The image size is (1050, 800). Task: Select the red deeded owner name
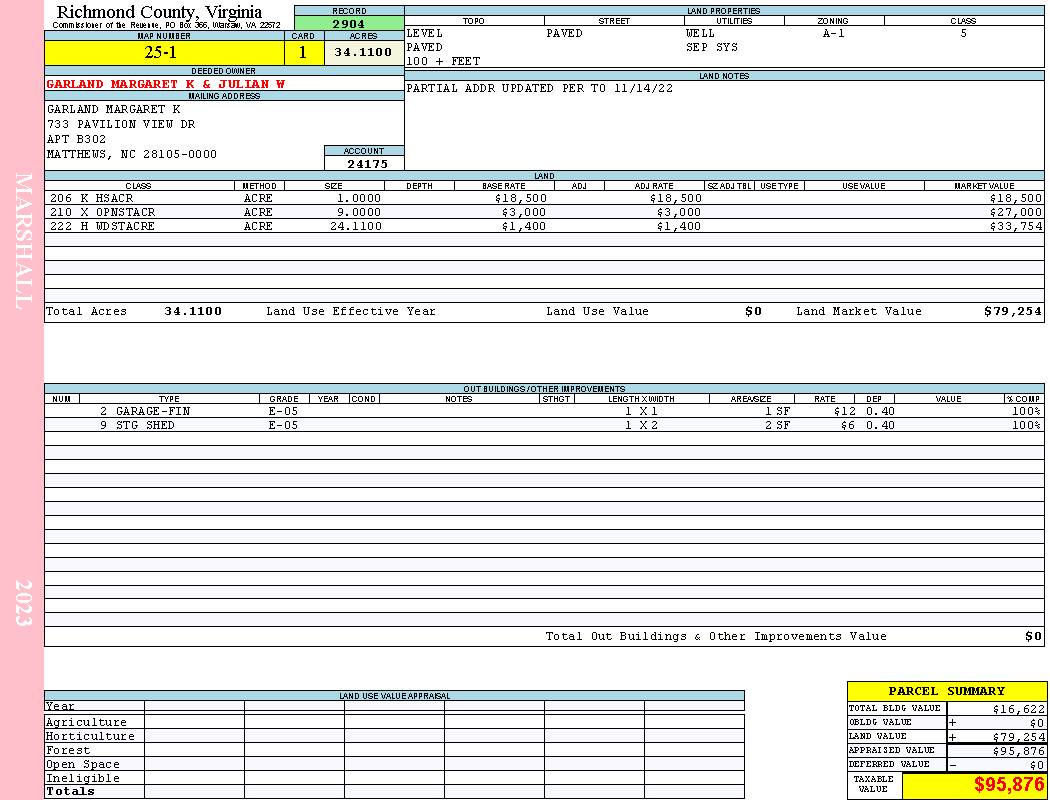(x=165, y=84)
